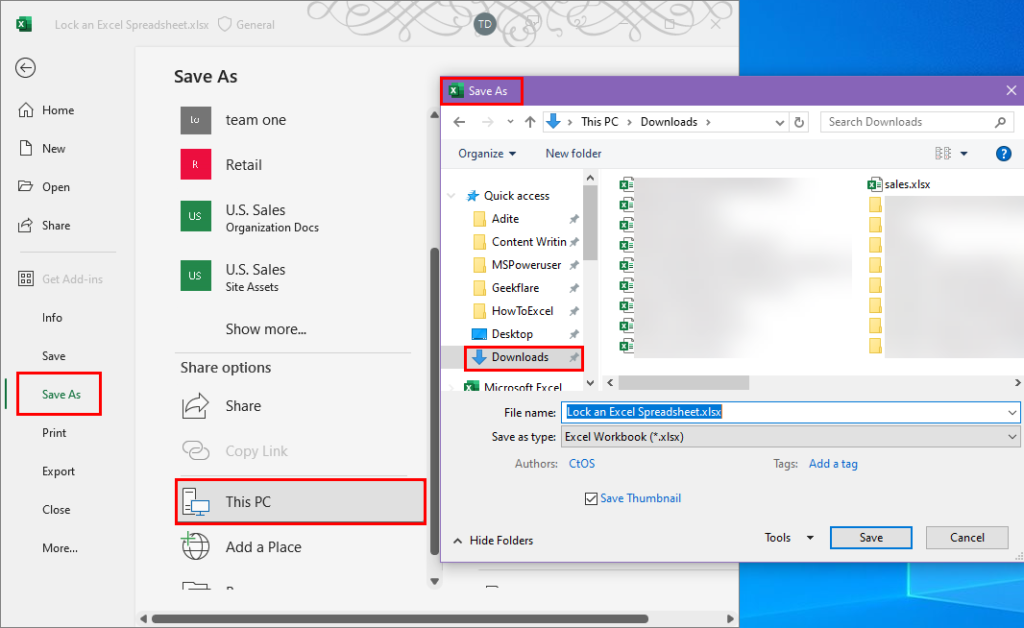1024x628 pixels.
Task: Click the New blank page icon
Action: tap(25, 148)
